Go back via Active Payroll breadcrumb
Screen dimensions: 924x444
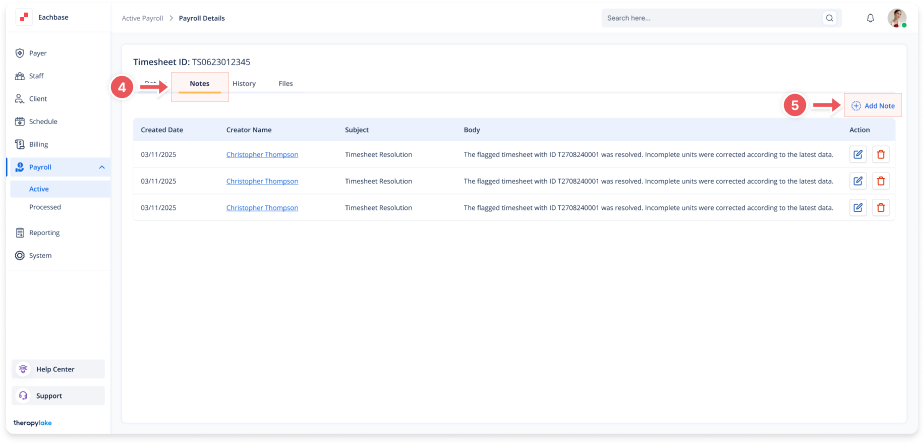pyautogui.click(x=142, y=18)
